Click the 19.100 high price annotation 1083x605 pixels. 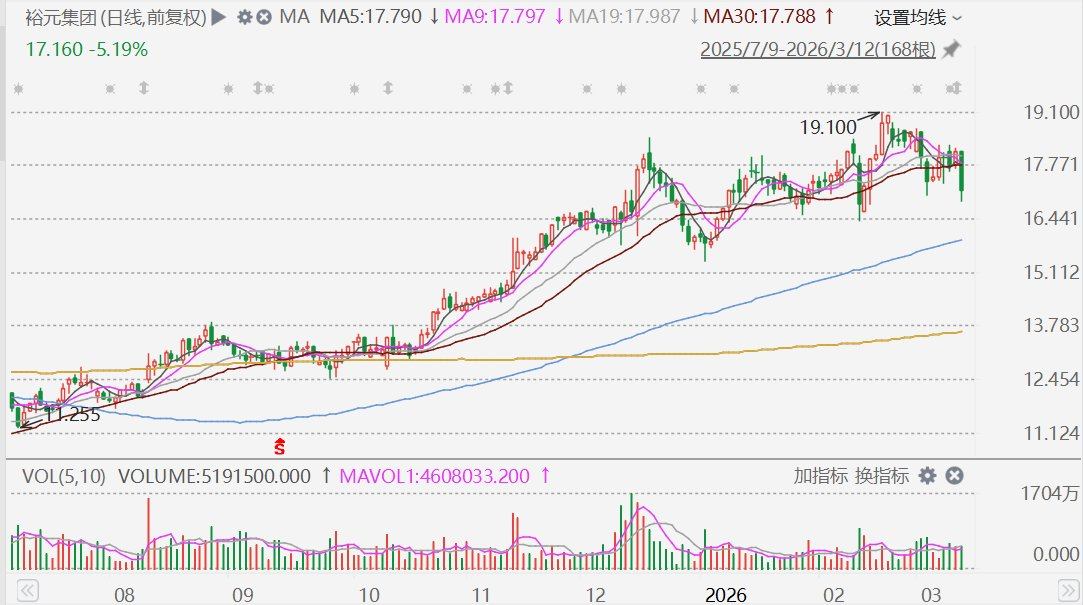click(828, 127)
